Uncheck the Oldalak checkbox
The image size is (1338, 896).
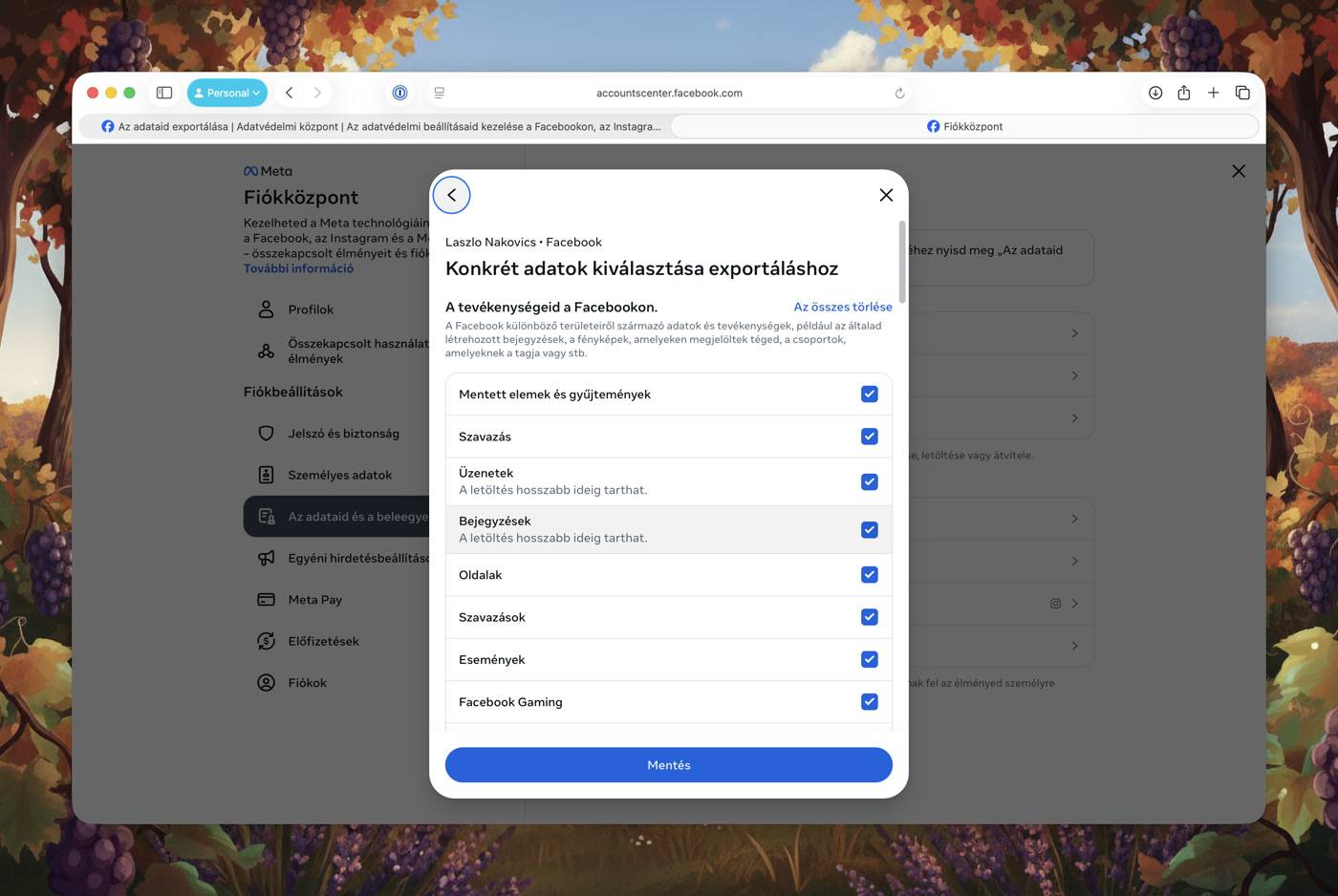(870, 575)
